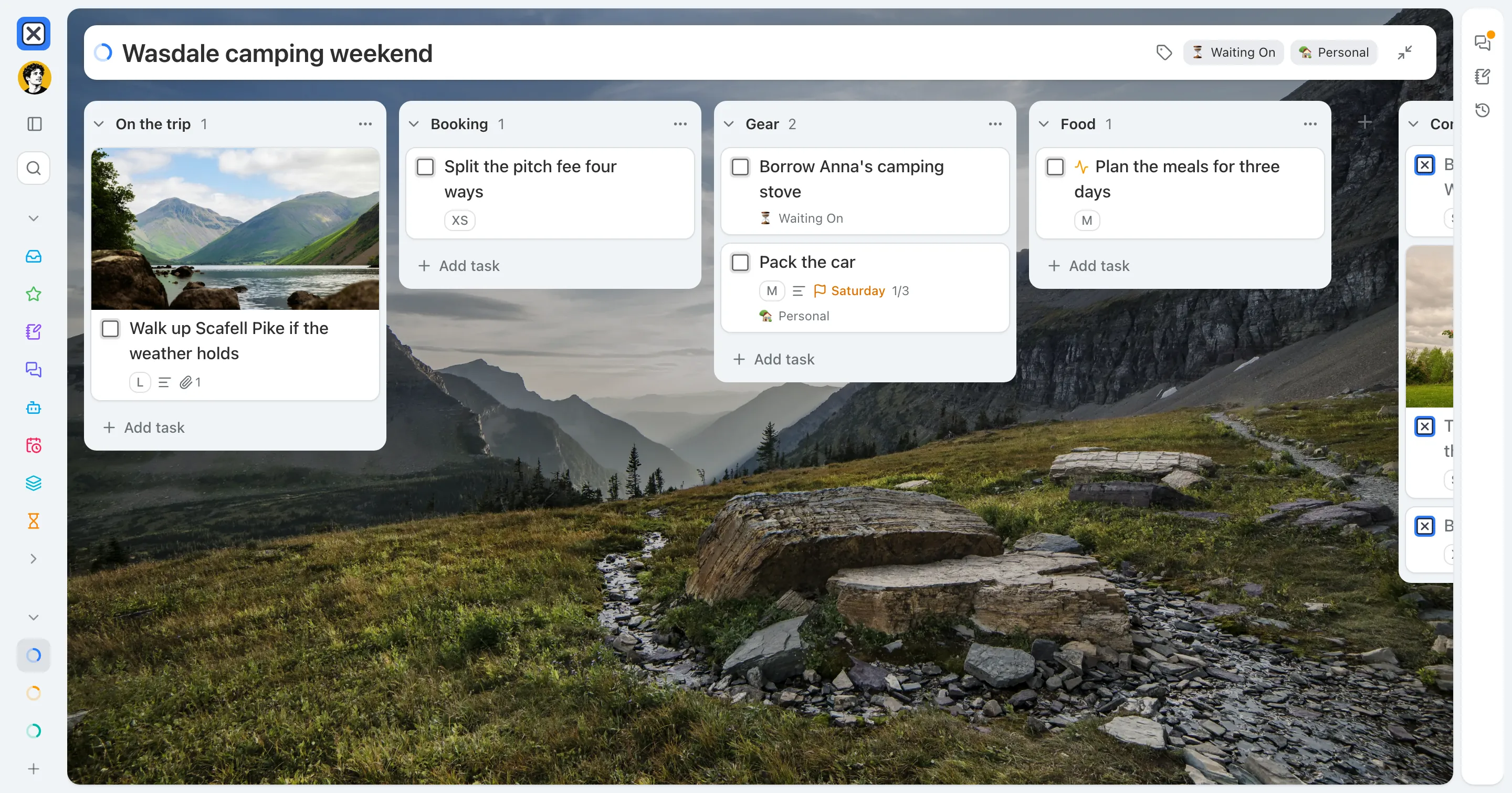
Task: Collapse the Food column
Action: tap(1044, 124)
